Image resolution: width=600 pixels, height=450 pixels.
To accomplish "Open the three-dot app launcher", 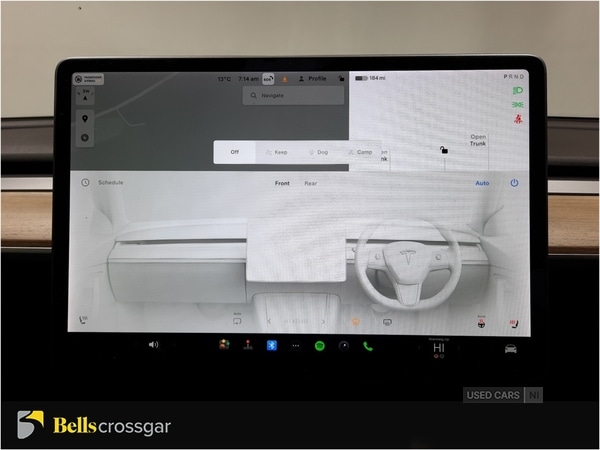I will 295,346.
